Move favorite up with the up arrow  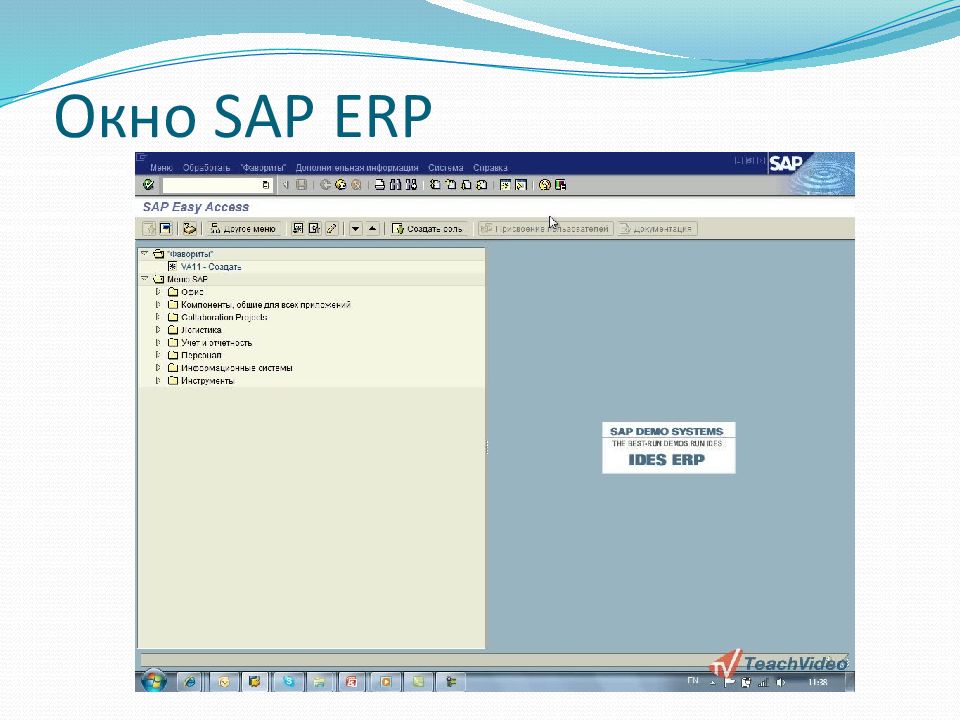pos(372,228)
